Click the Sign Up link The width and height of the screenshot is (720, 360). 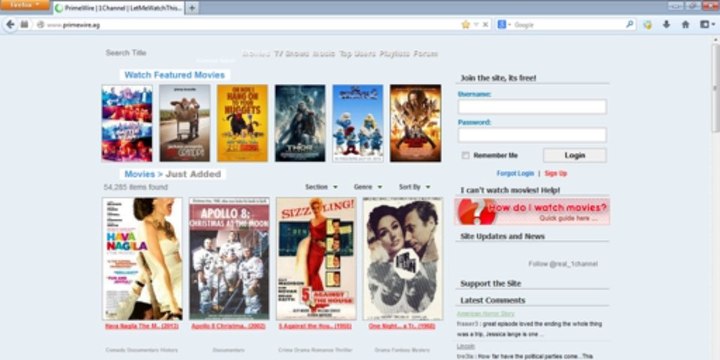(x=556, y=174)
